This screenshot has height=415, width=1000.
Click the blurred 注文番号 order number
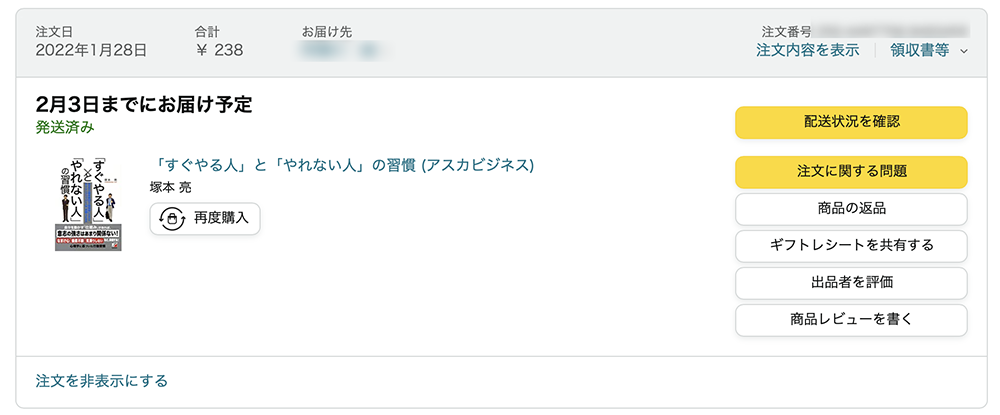click(x=892, y=31)
